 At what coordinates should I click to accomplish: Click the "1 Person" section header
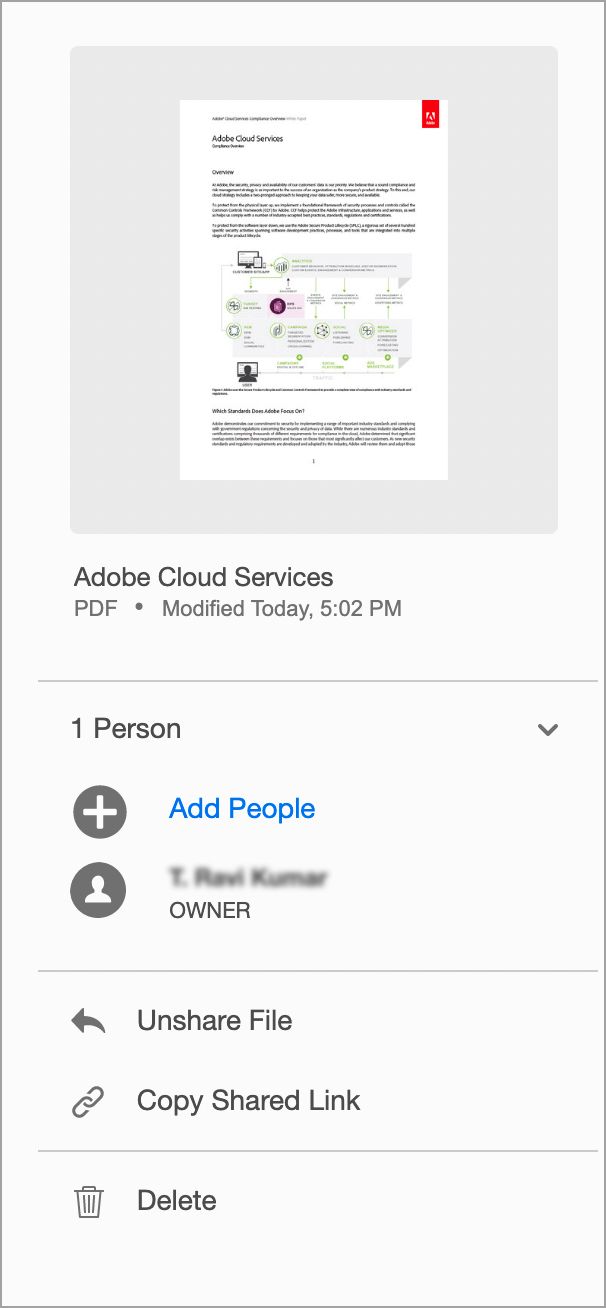pyautogui.click(x=126, y=728)
